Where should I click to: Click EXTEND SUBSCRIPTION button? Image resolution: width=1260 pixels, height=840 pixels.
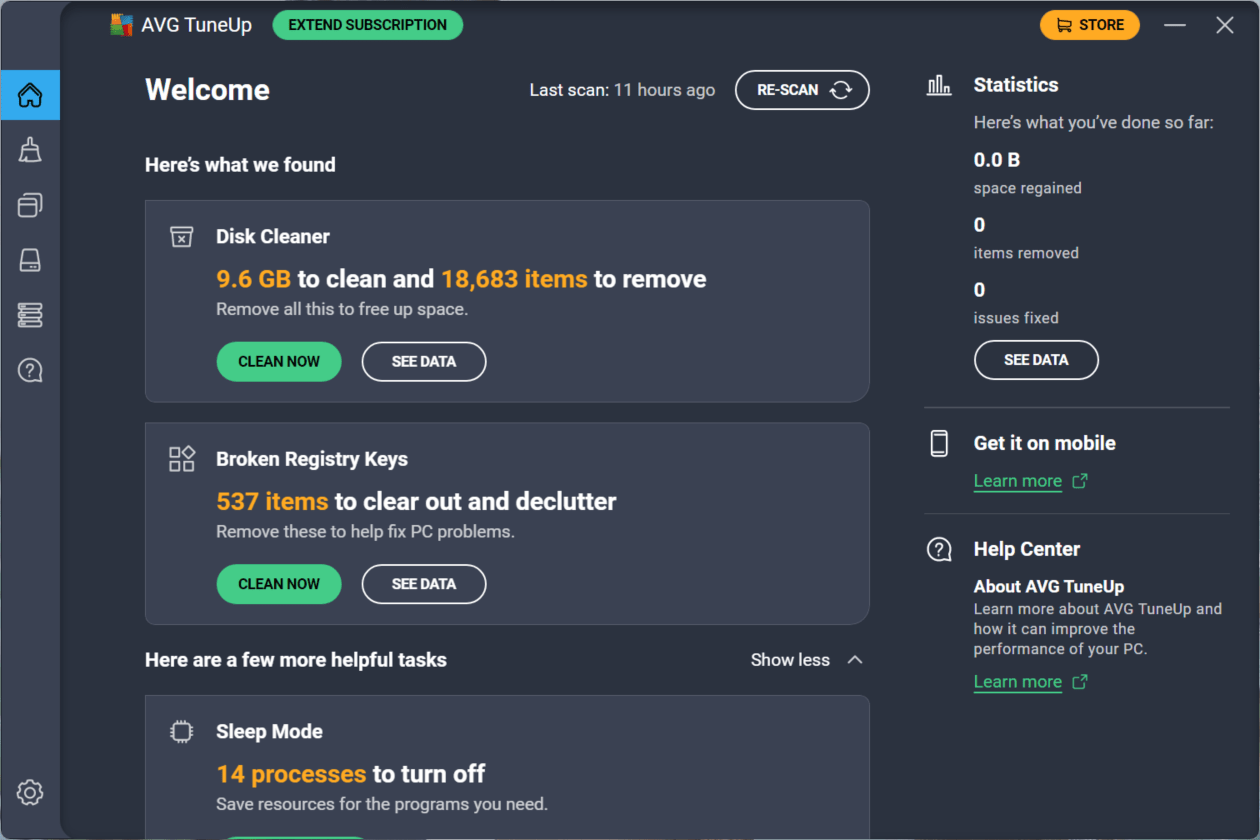point(367,25)
